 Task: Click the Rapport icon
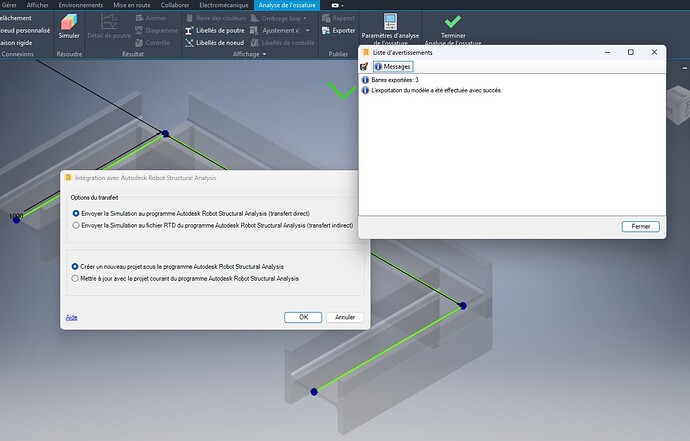[x=326, y=18]
